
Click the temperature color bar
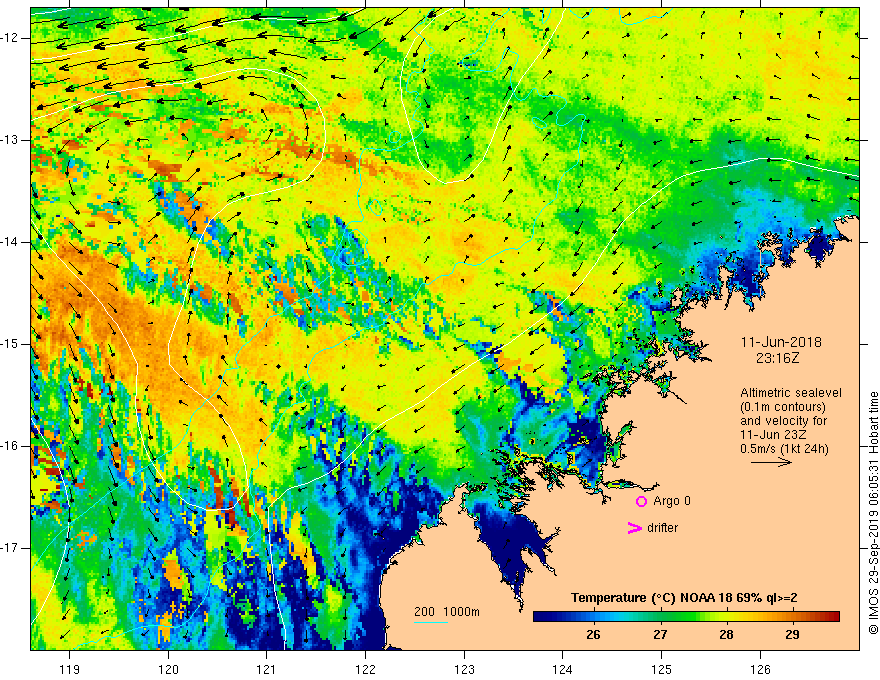tap(686, 616)
